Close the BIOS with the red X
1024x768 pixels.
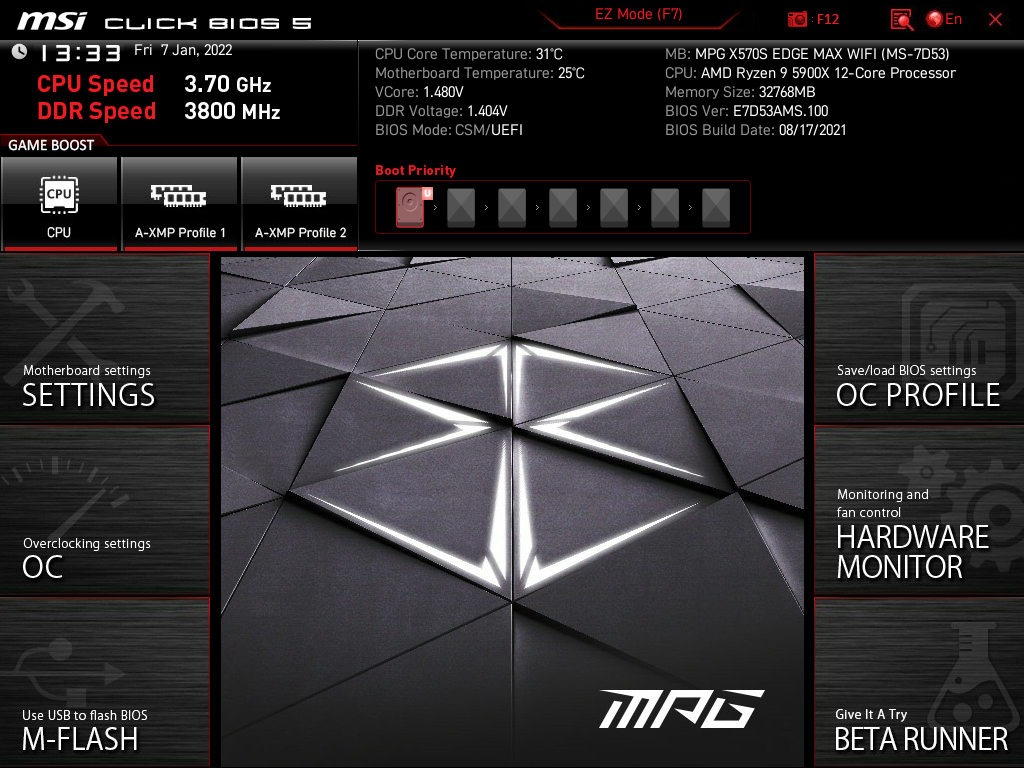pyautogui.click(x=995, y=20)
